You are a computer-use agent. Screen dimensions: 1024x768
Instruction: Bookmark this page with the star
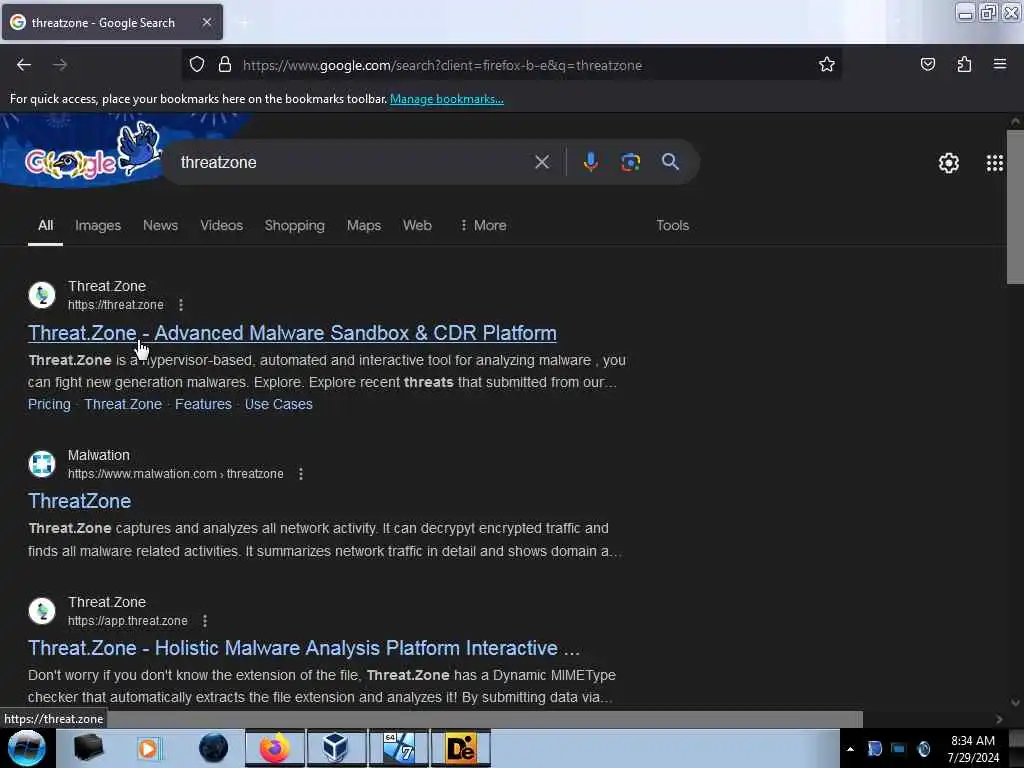pyautogui.click(x=827, y=65)
